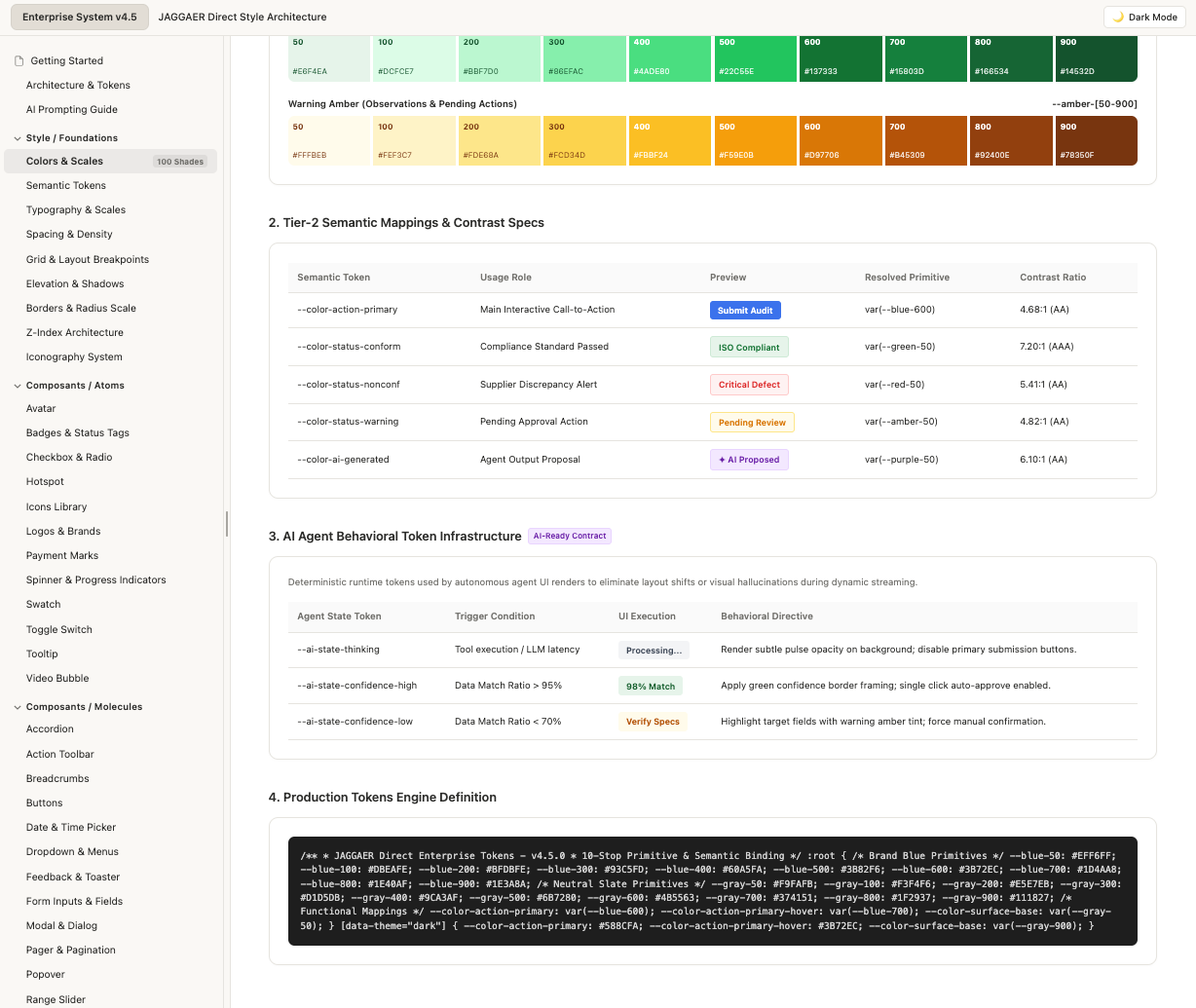Select green 300 swatch #86EFAC
1196x1008 pixels.
[x=582, y=57]
